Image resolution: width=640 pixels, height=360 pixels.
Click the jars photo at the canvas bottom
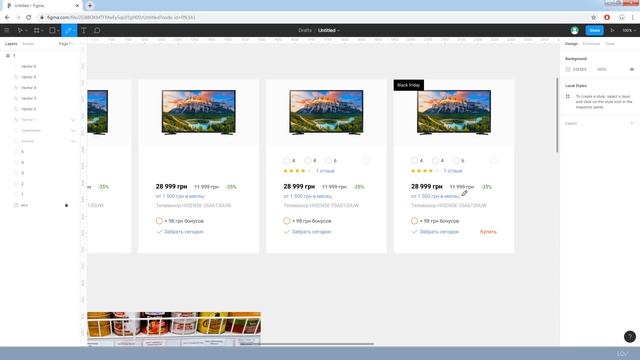click(x=174, y=329)
